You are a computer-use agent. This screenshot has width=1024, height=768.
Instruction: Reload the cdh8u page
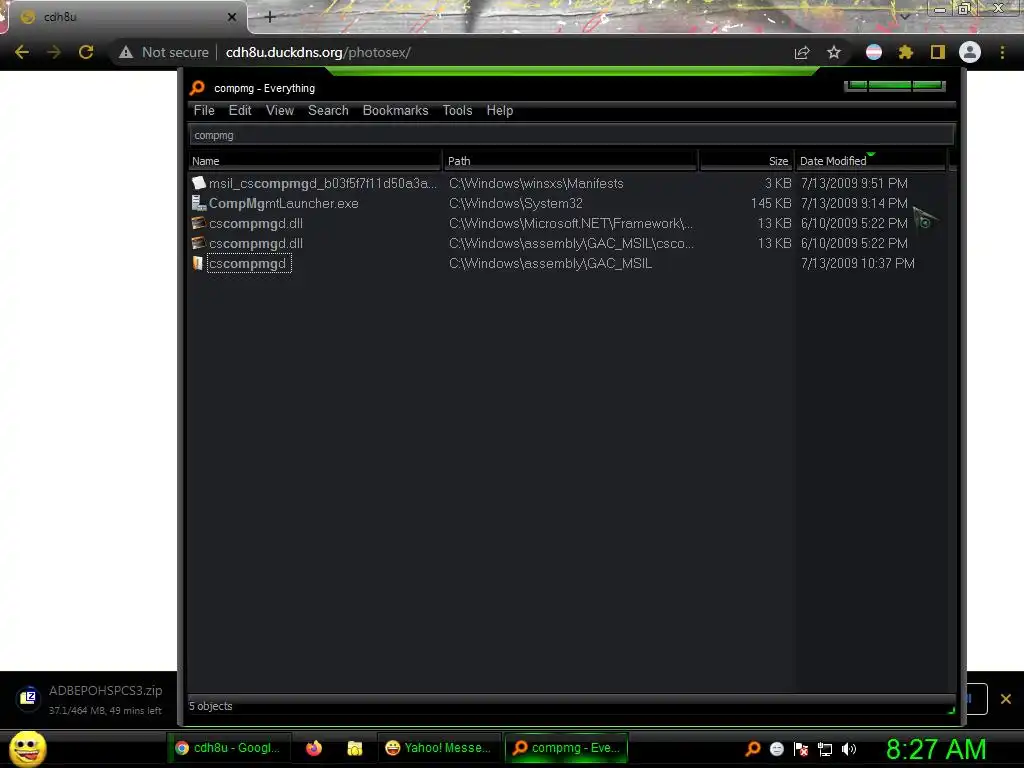click(x=86, y=52)
